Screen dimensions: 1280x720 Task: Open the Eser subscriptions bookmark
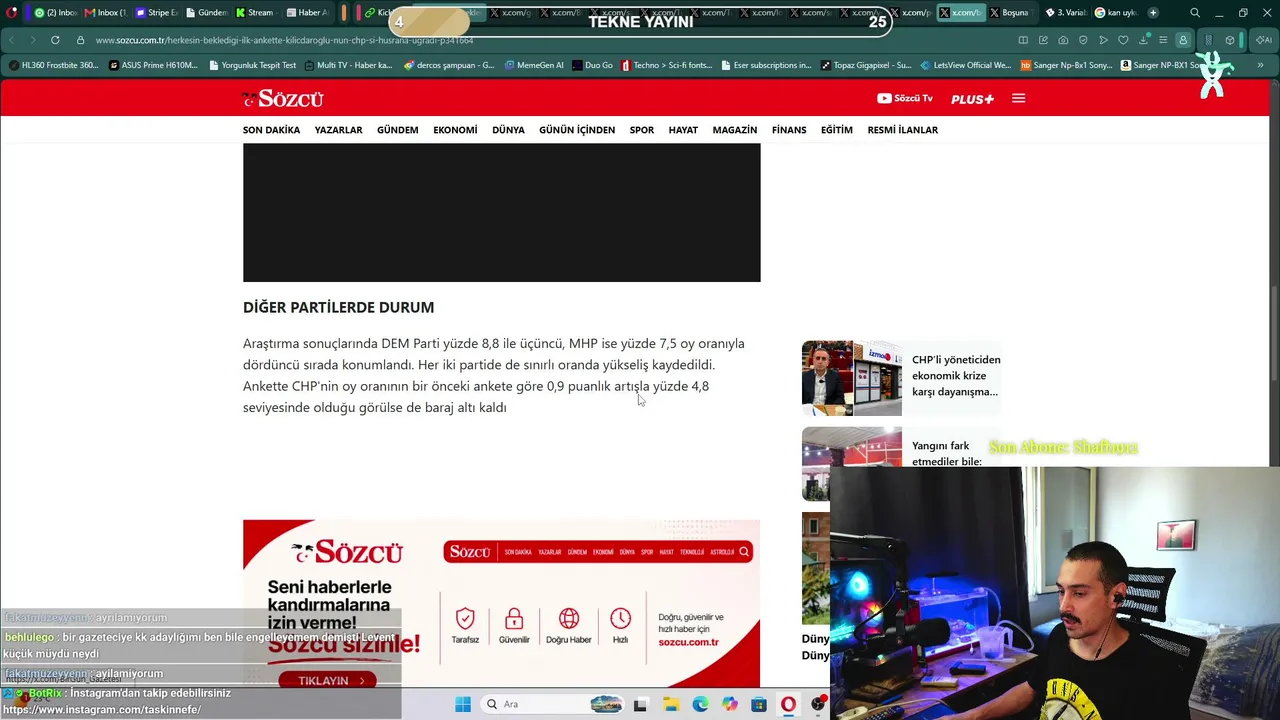[766, 65]
